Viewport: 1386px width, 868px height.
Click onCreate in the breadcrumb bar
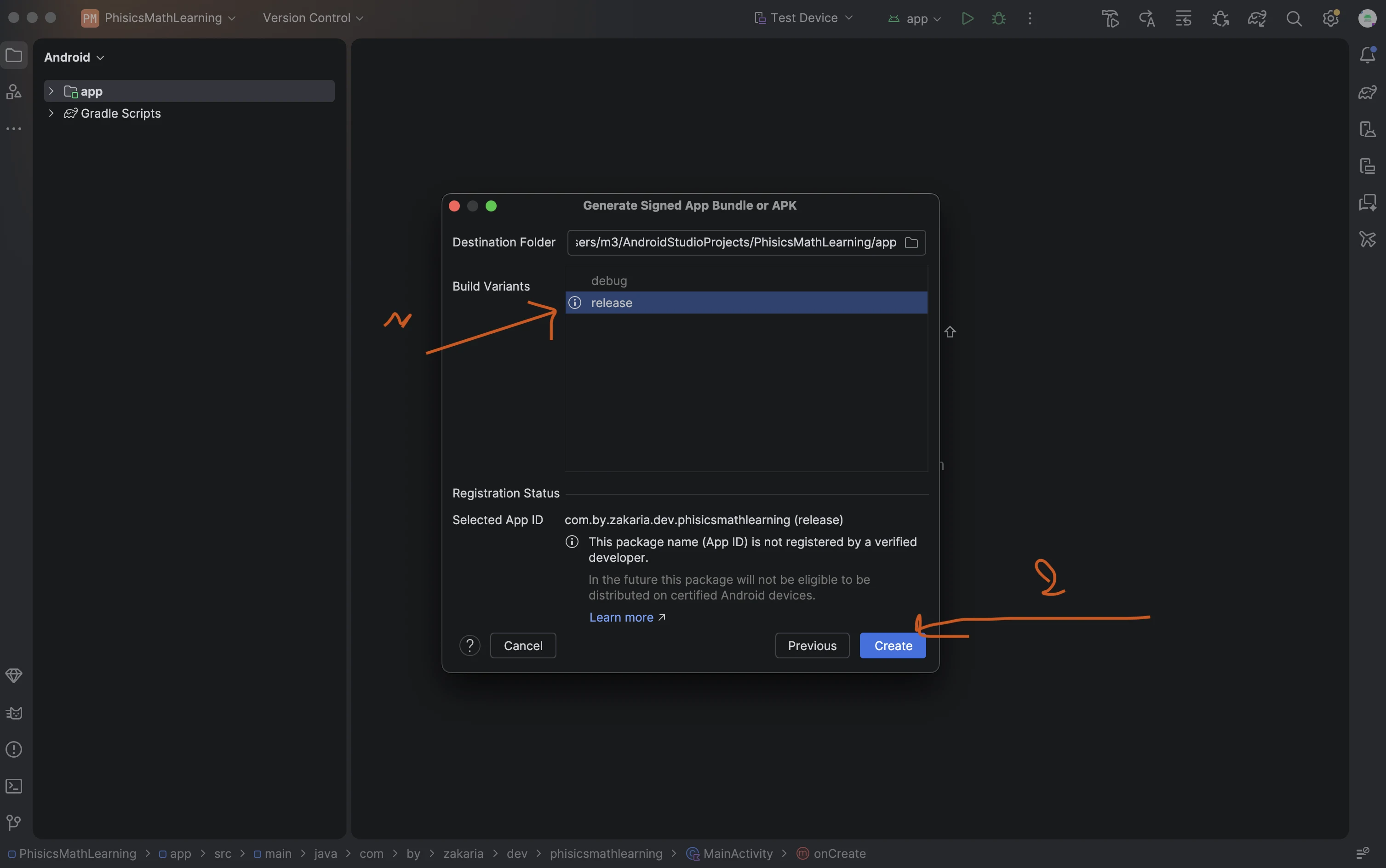pos(831,854)
